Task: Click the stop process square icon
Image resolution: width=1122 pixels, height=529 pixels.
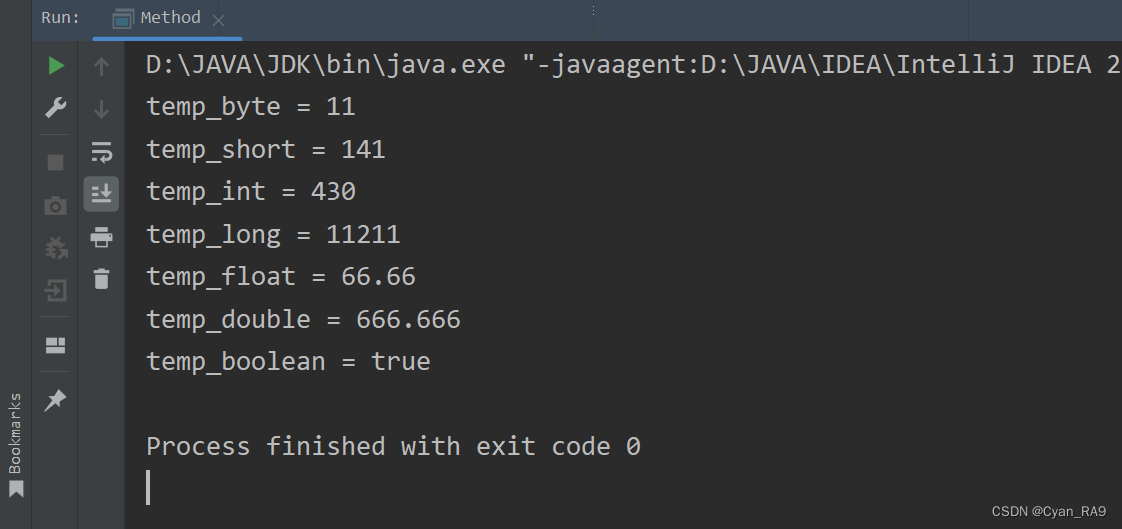Action: pyautogui.click(x=56, y=162)
